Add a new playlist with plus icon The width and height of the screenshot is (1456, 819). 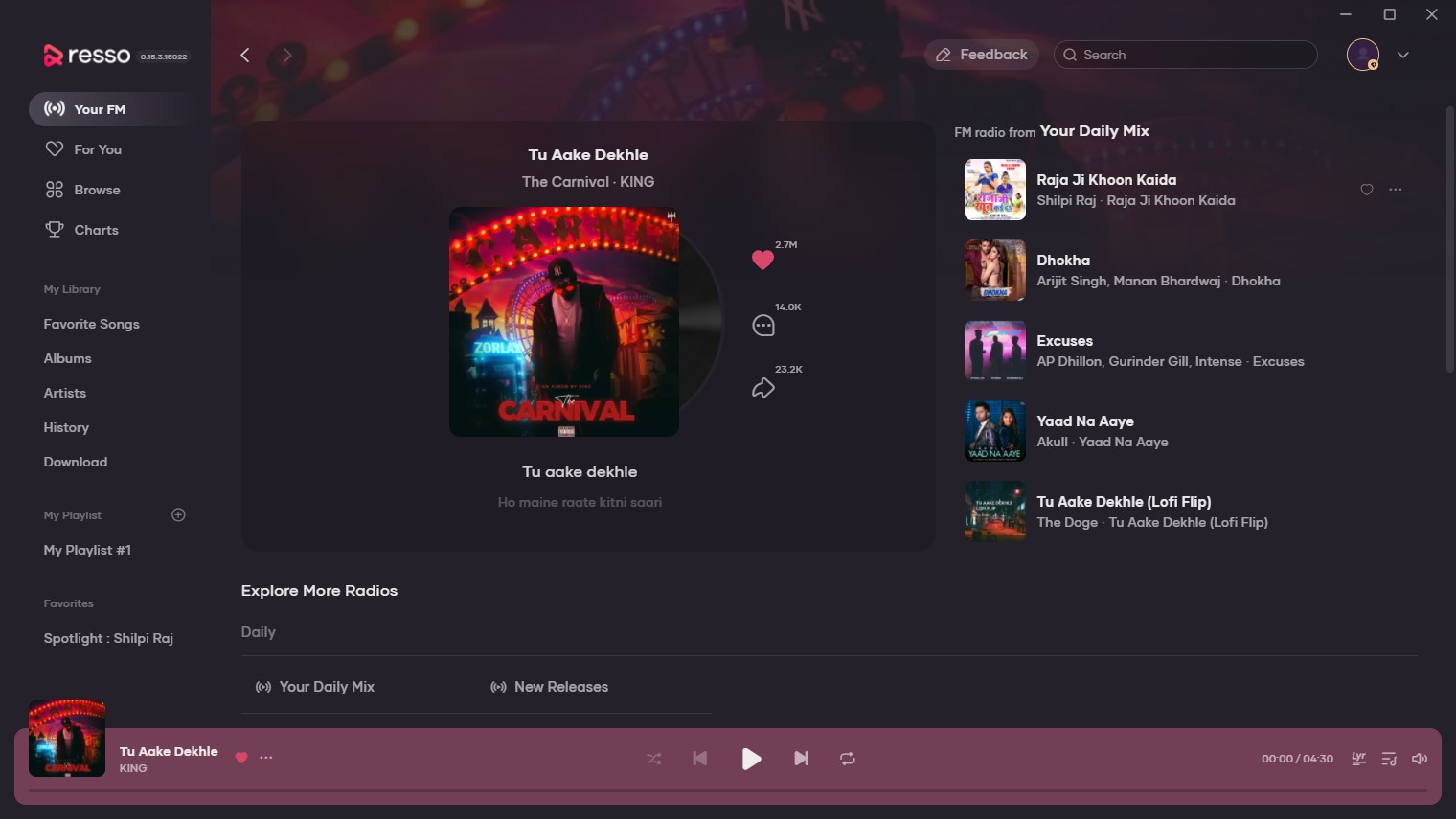click(178, 515)
